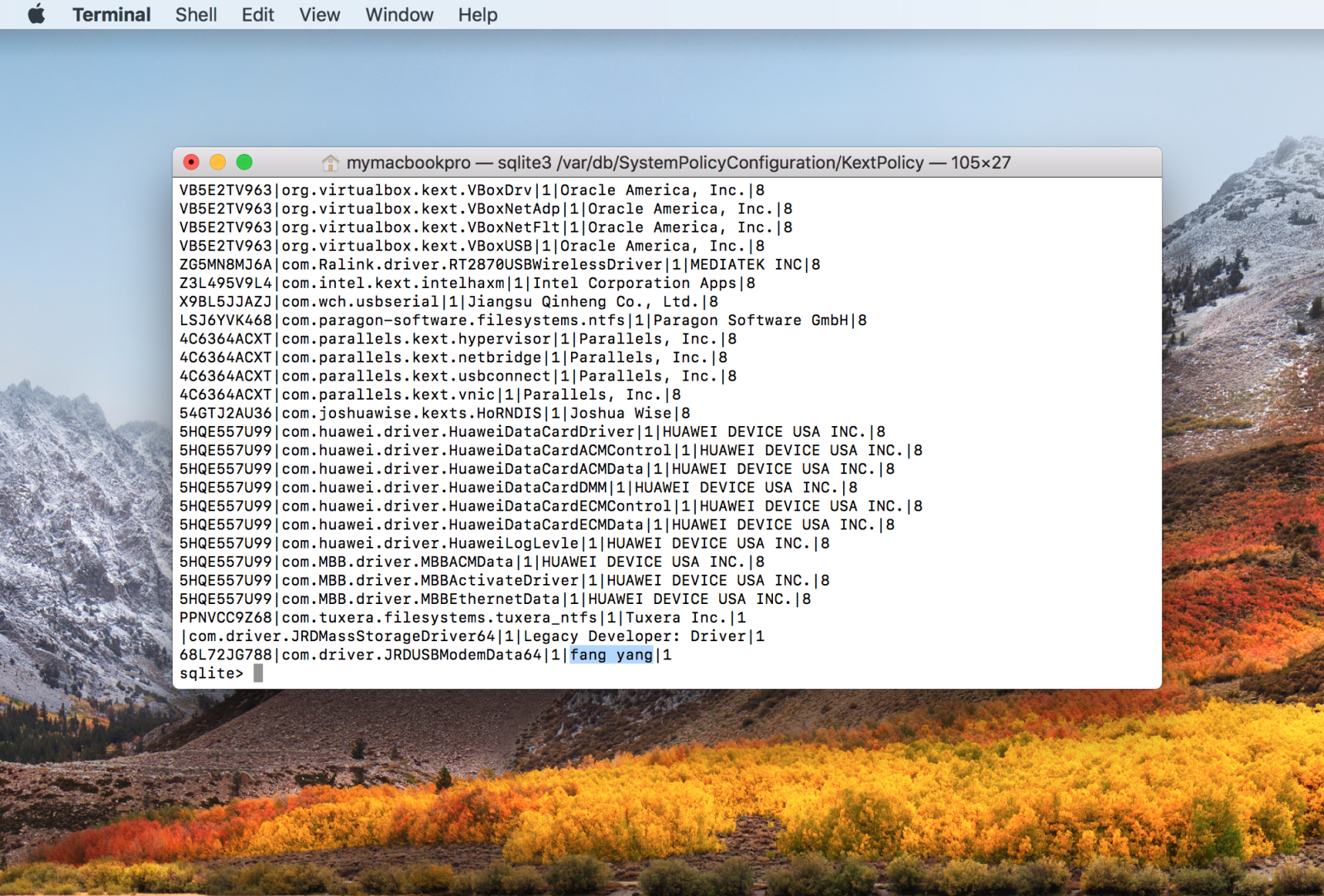Click the developer name 'Joshua Wise'
1324x896 pixels.
coord(621,414)
